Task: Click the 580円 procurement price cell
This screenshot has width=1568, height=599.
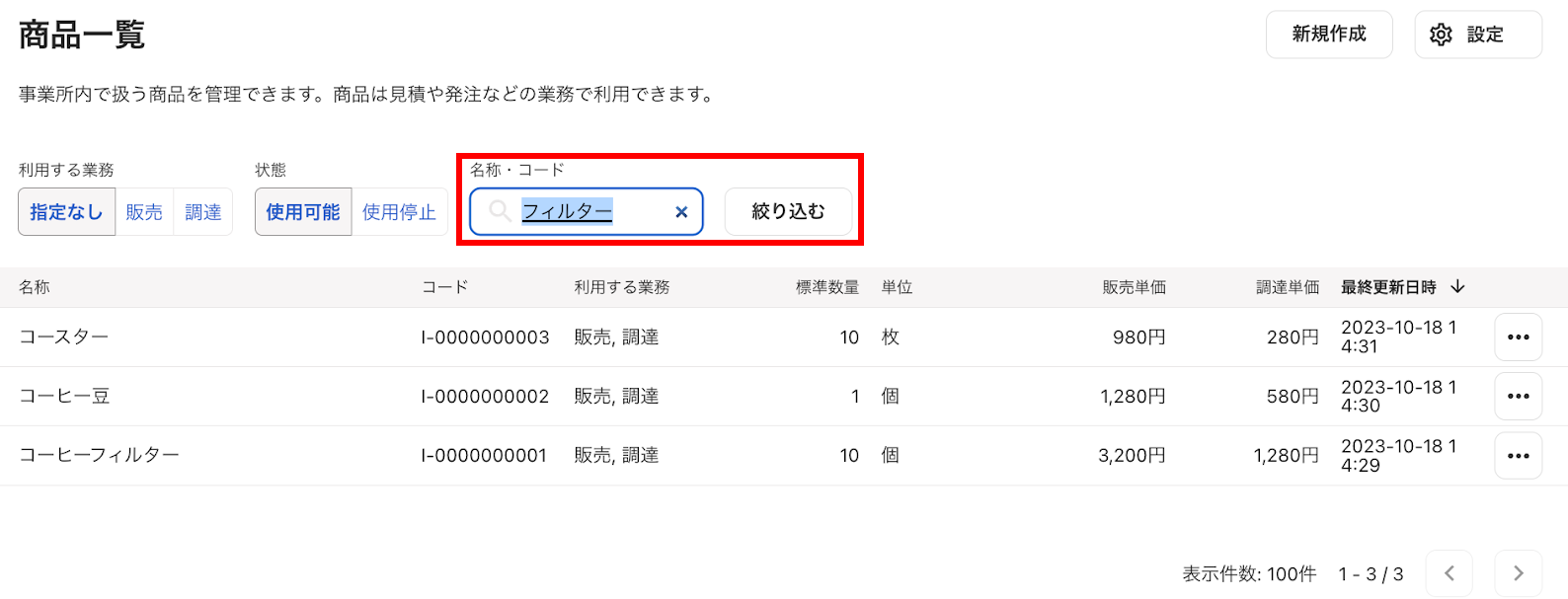Action: click(1293, 397)
